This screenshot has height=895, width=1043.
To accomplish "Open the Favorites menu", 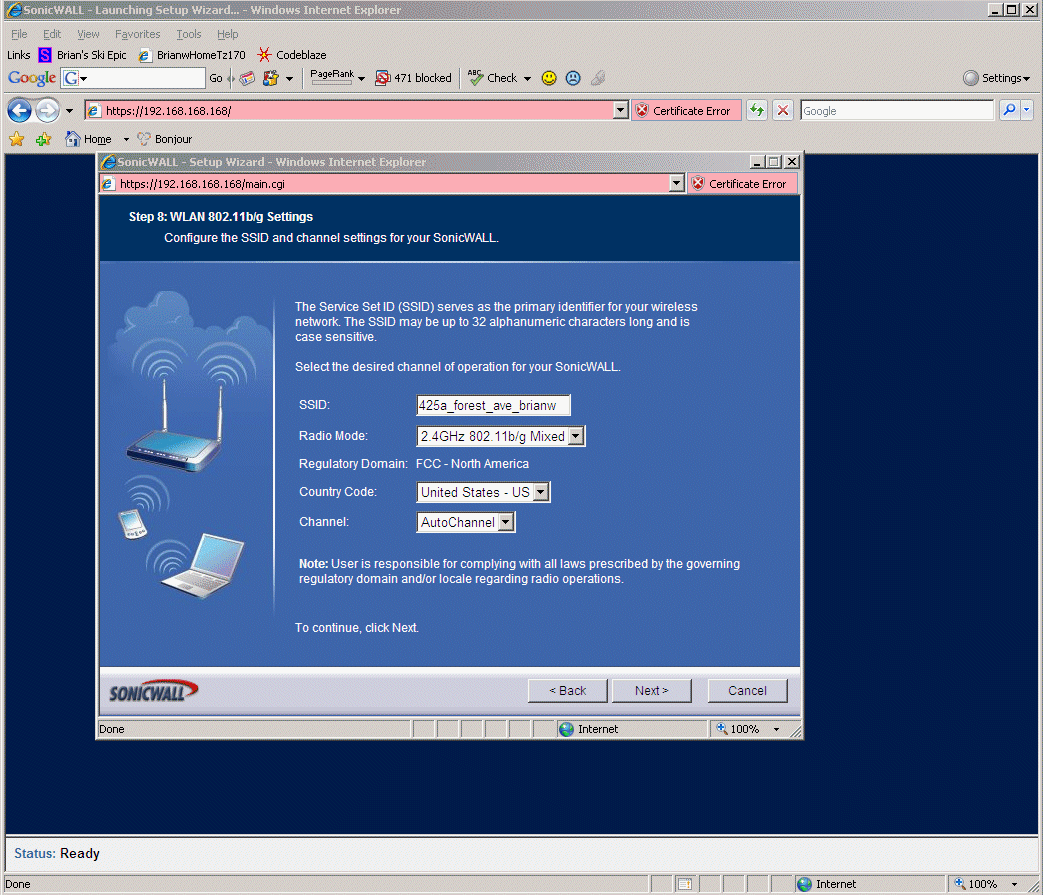I will 137,34.
